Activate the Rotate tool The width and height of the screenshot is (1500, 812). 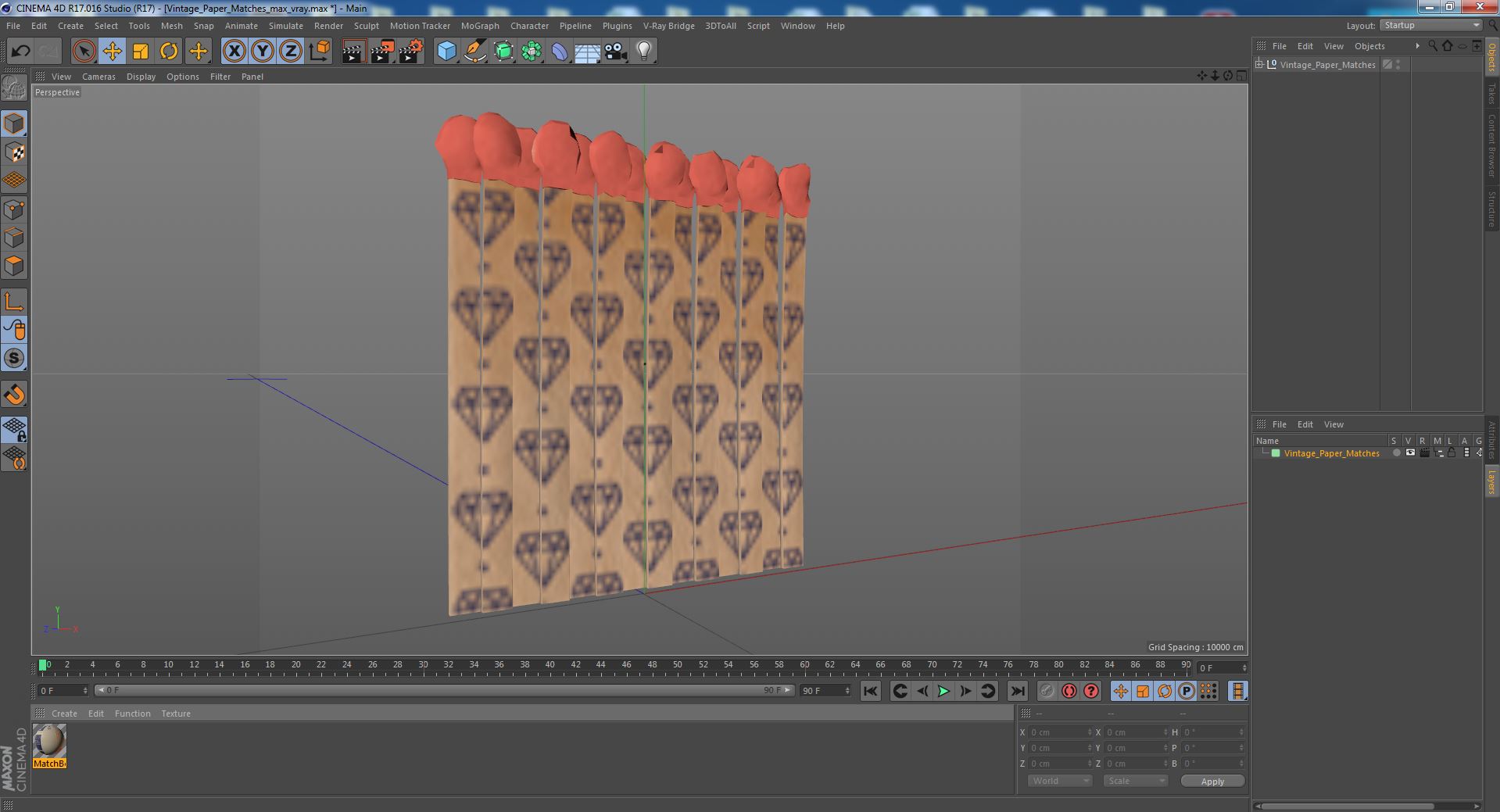coord(169,52)
